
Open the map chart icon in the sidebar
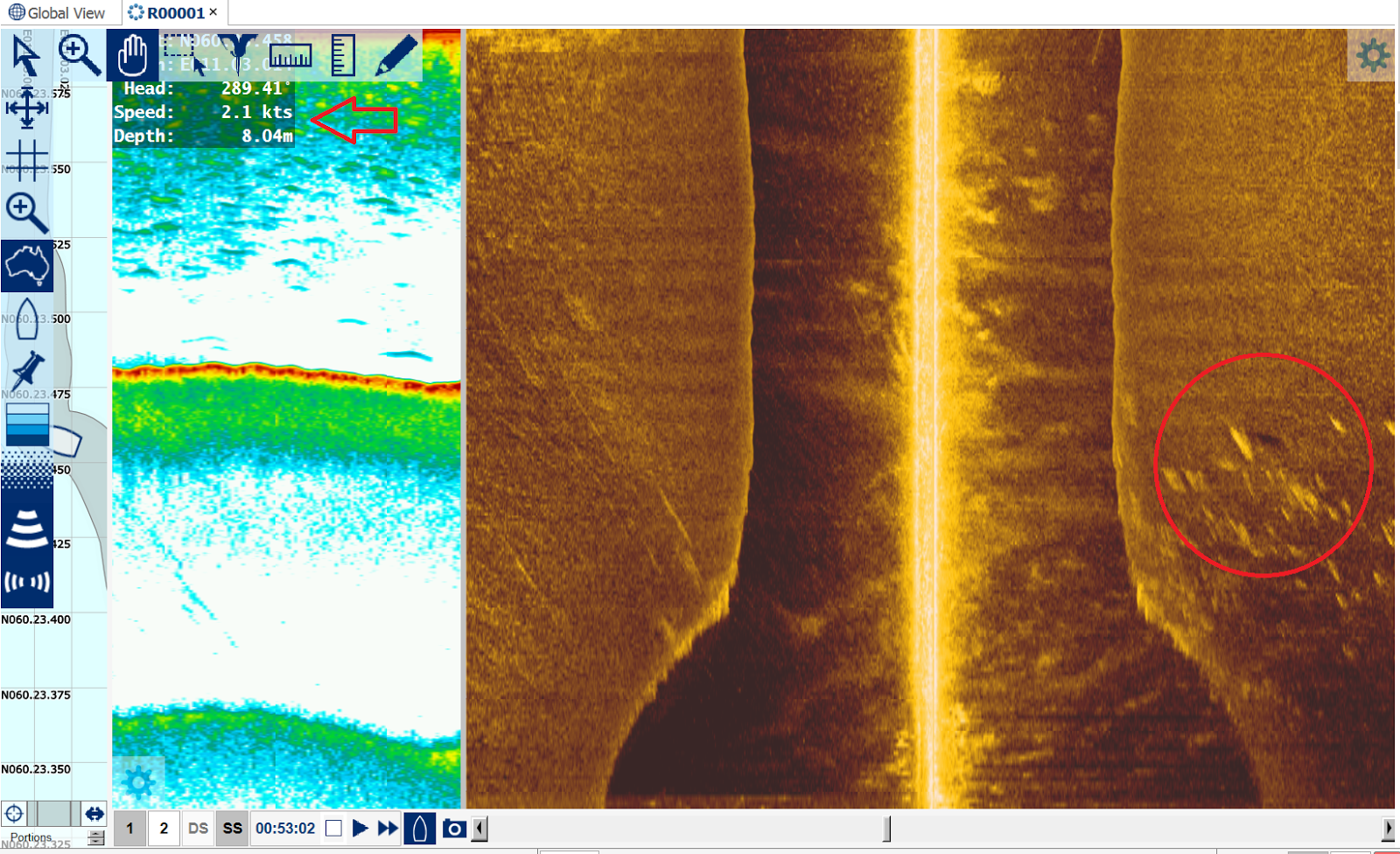(x=27, y=266)
